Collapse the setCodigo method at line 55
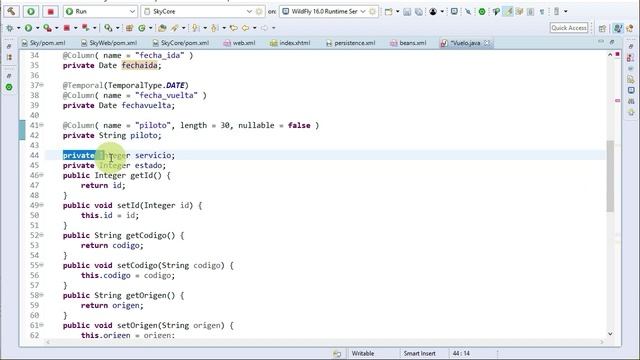This screenshot has height=360, width=640. (x=42, y=265)
